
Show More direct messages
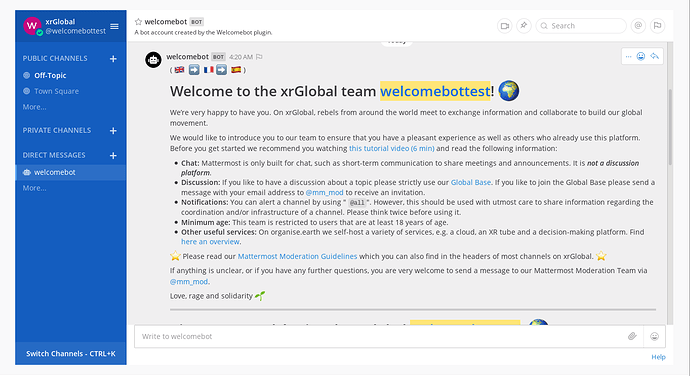pos(34,188)
